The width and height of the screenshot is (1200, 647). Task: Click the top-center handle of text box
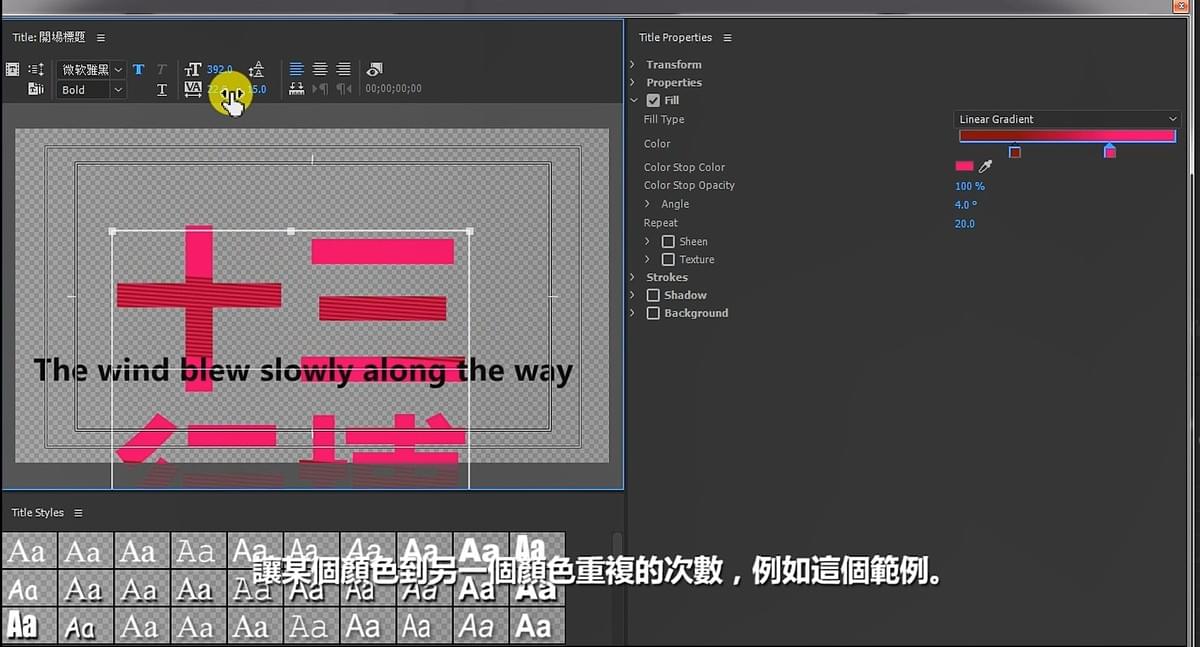click(x=291, y=231)
